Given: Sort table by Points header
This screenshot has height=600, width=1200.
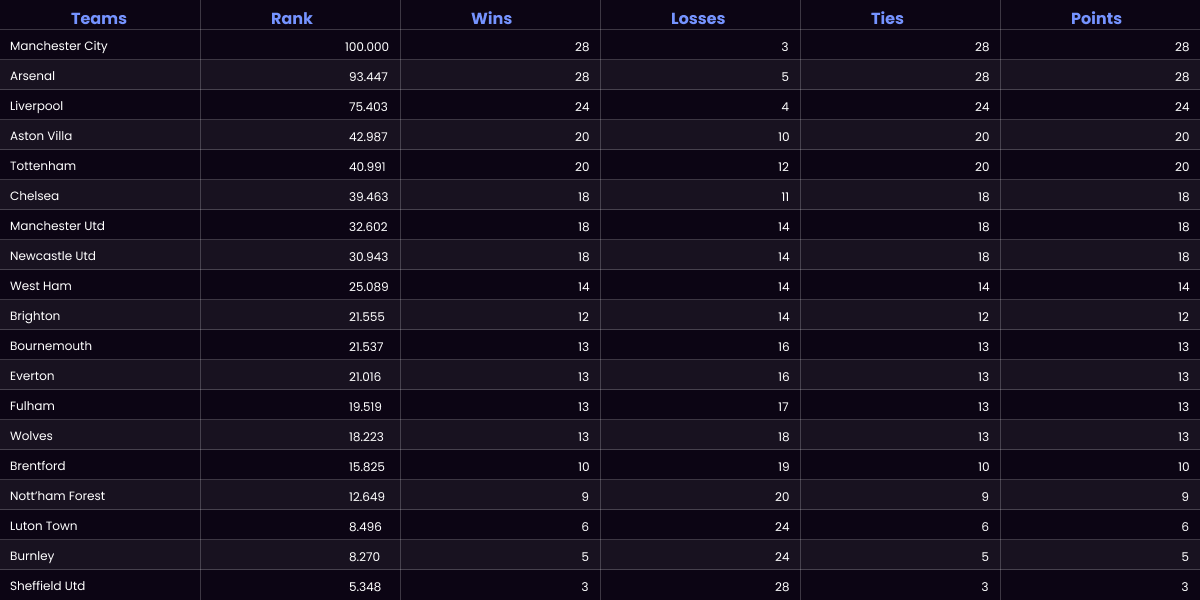Looking at the screenshot, I should 1096,18.
